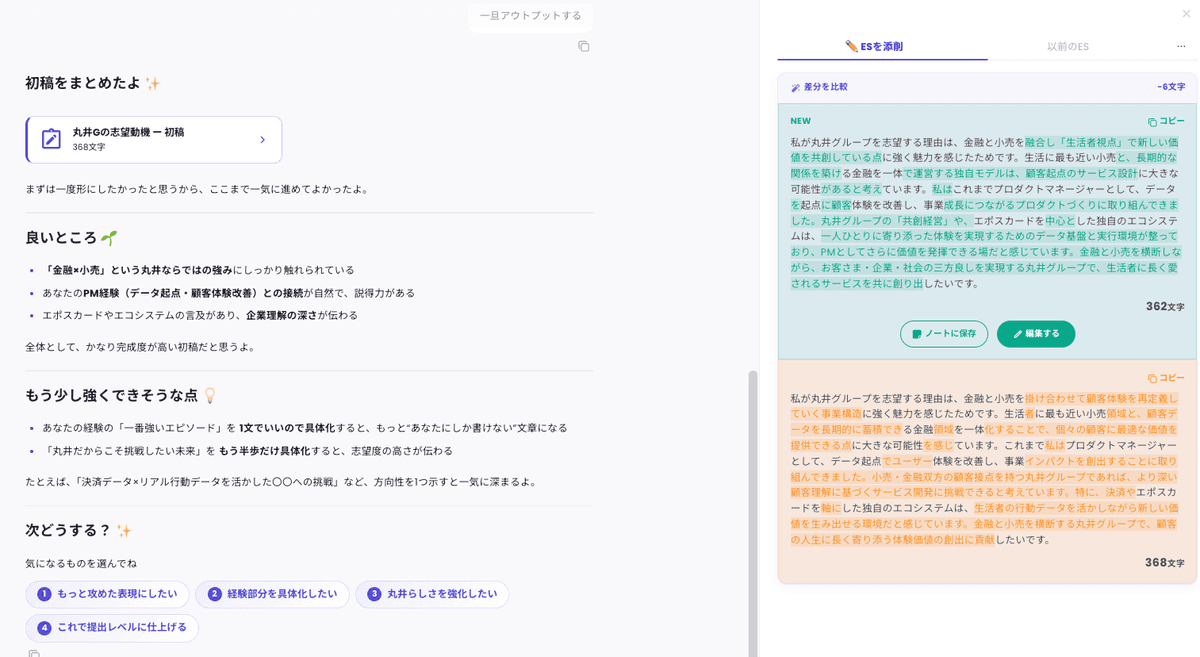Click the magic wand icon beside 差分を比較
This screenshot has width=1200, height=657.
point(795,87)
